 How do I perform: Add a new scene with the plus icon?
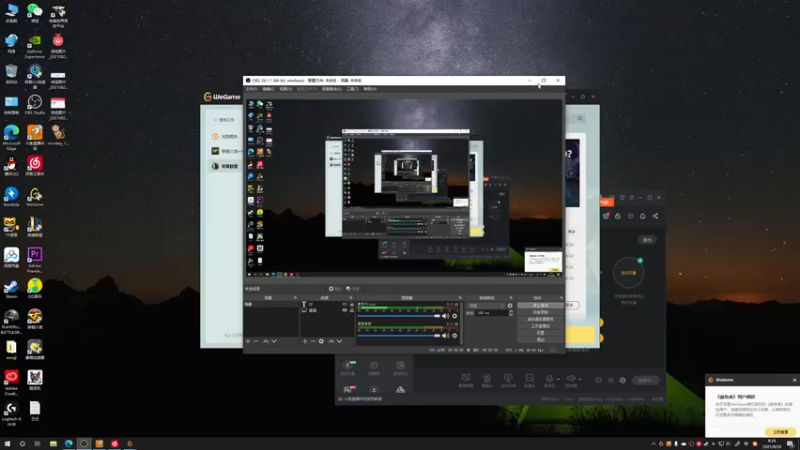coord(248,341)
